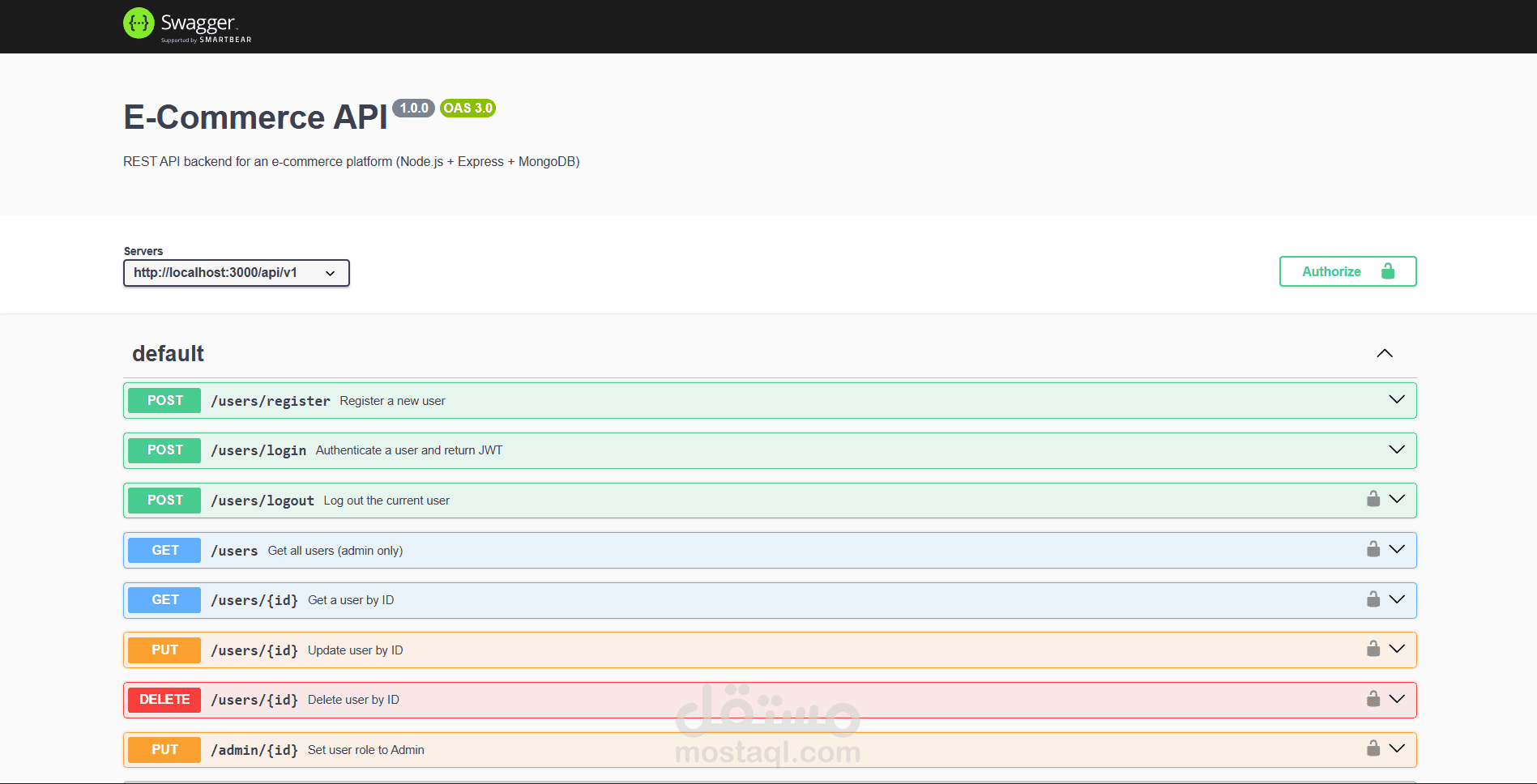Open the Servers dropdown
This screenshot has height=784, width=1537.
(236, 273)
